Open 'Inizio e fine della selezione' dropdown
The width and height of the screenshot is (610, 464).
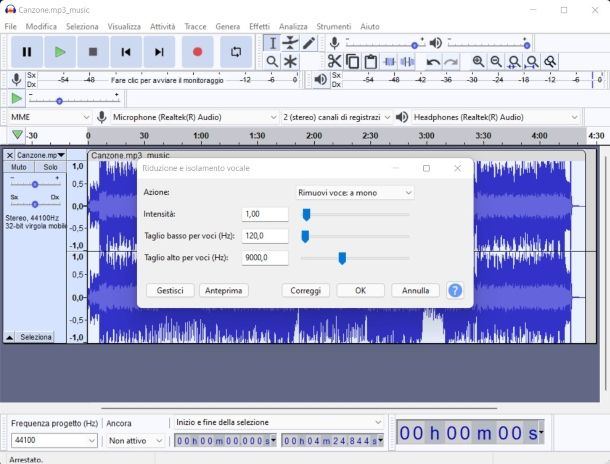coord(279,422)
